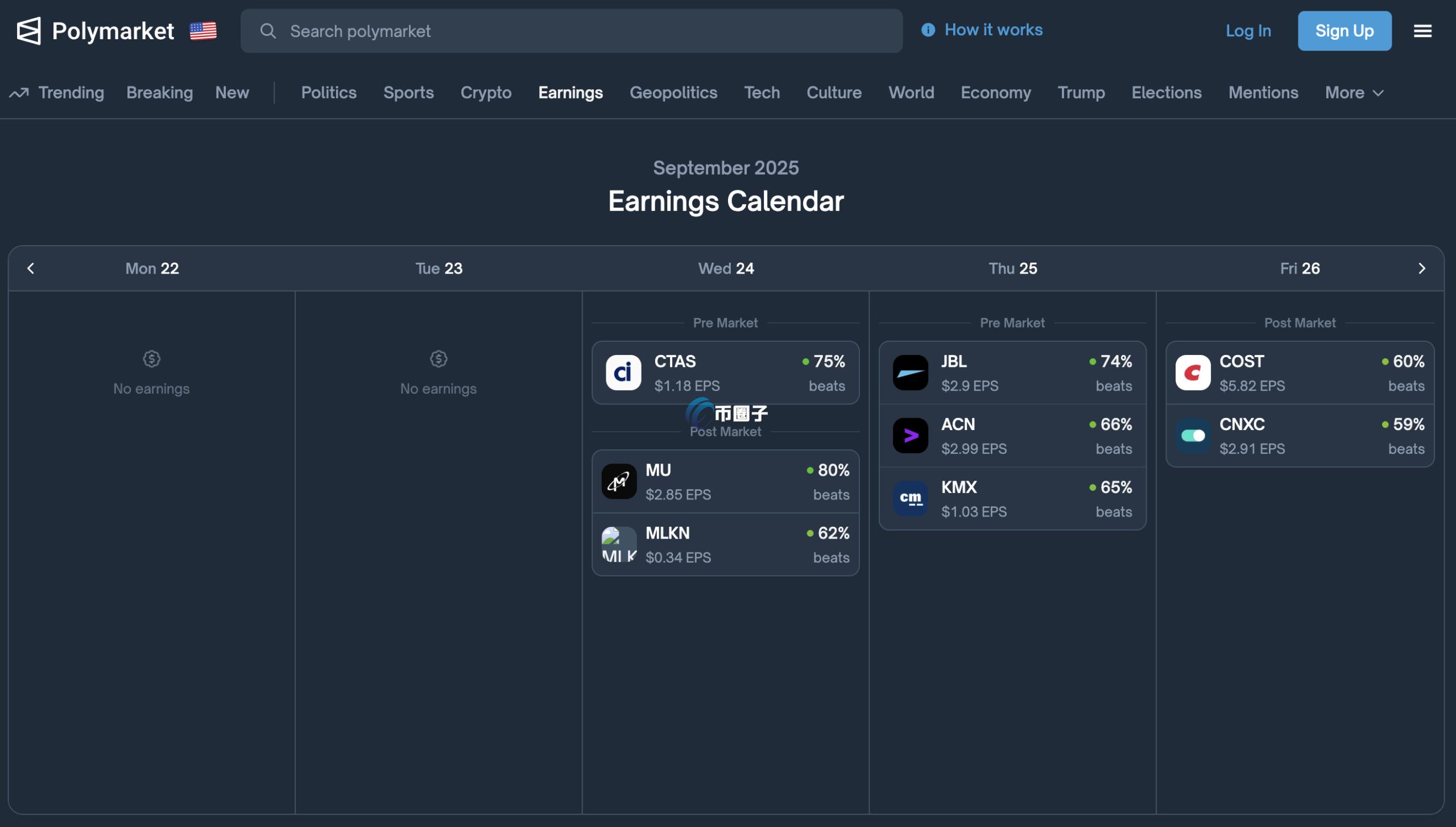The height and width of the screenshot is (827, 1456).
Task: Click the Polymarket logo icon
Action: pos(28,31)
